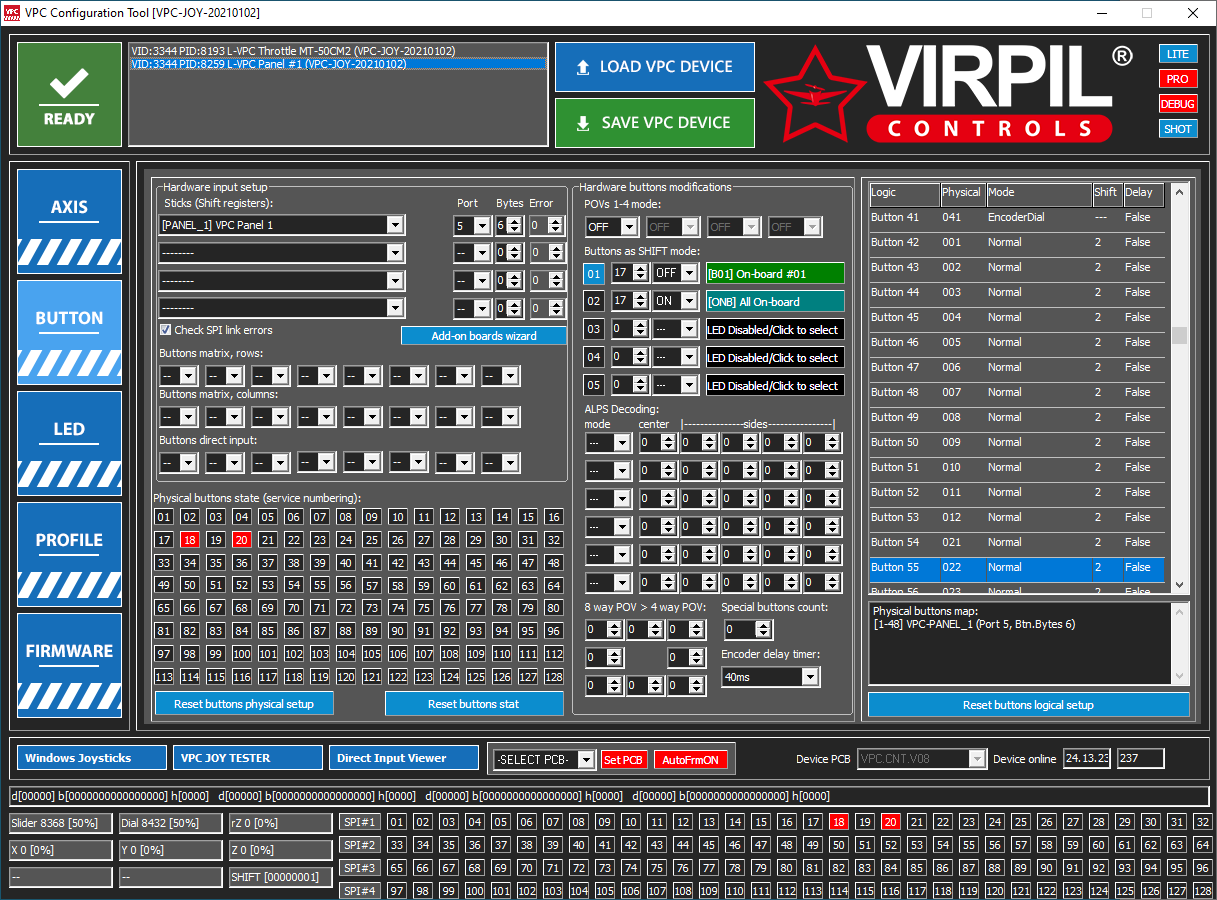
Task: Click Slider 8368 [50%] indicator
Action: coord(60,823)
